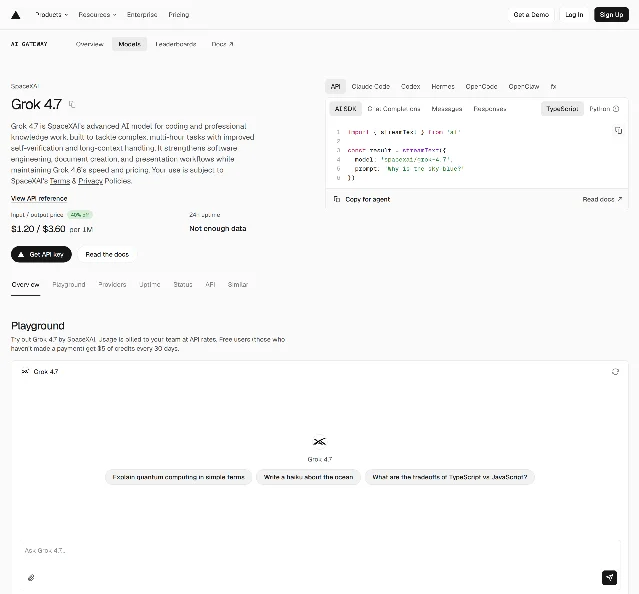Focus the Ask Grok 4.7 input field
Viewport: 639px width, 594px height.
[320, 550]
